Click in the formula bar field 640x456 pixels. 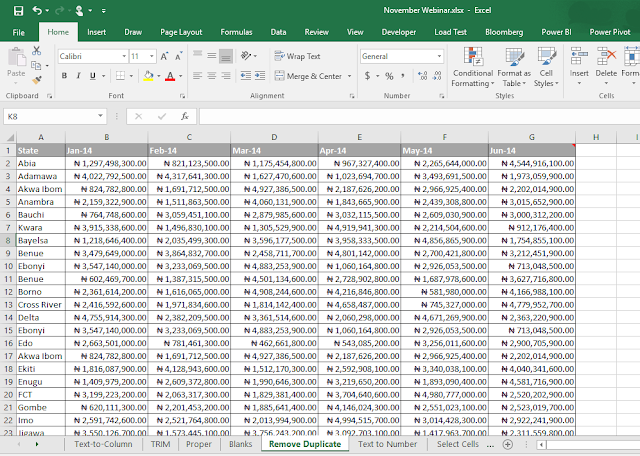point(419,116)
